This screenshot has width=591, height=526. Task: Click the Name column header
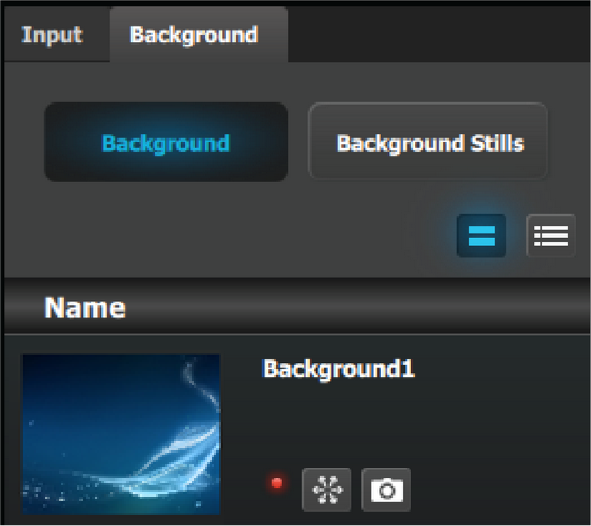tap(85, 307)
